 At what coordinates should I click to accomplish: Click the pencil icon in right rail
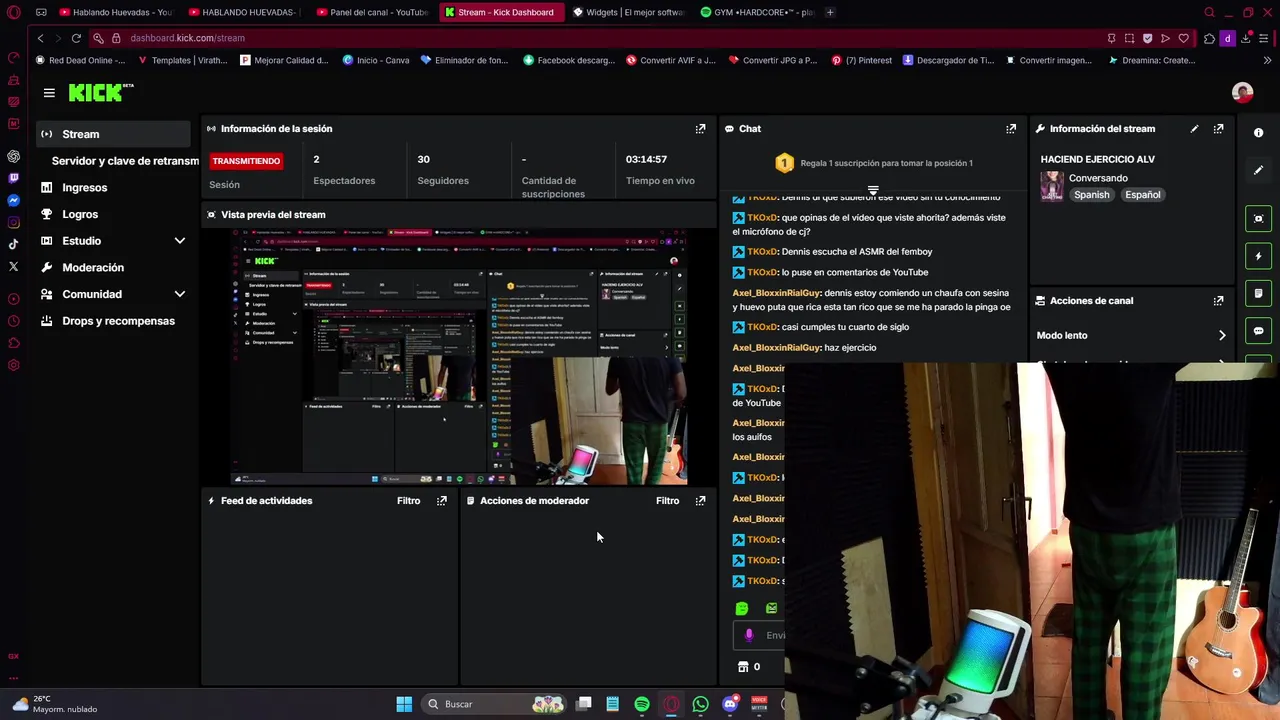pyautogui.click(x=1258, y=170)
